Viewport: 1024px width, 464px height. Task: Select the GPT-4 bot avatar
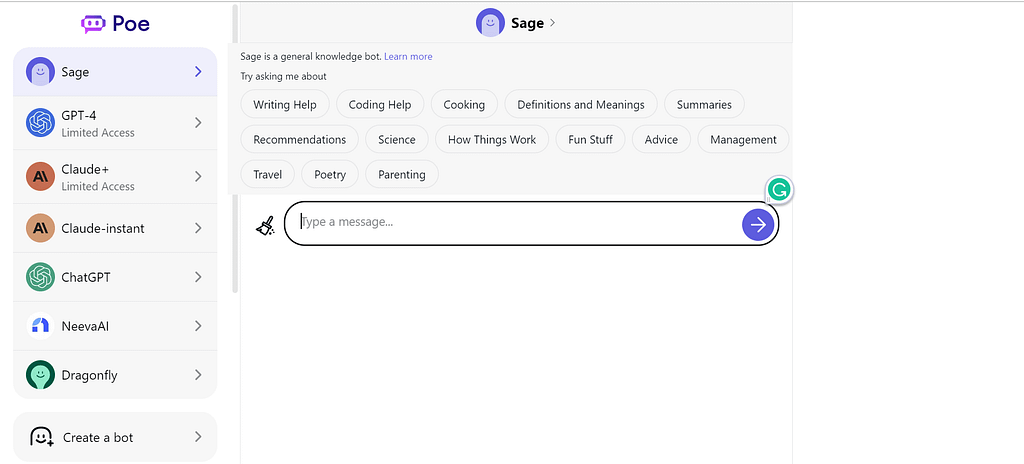[40, 123]
